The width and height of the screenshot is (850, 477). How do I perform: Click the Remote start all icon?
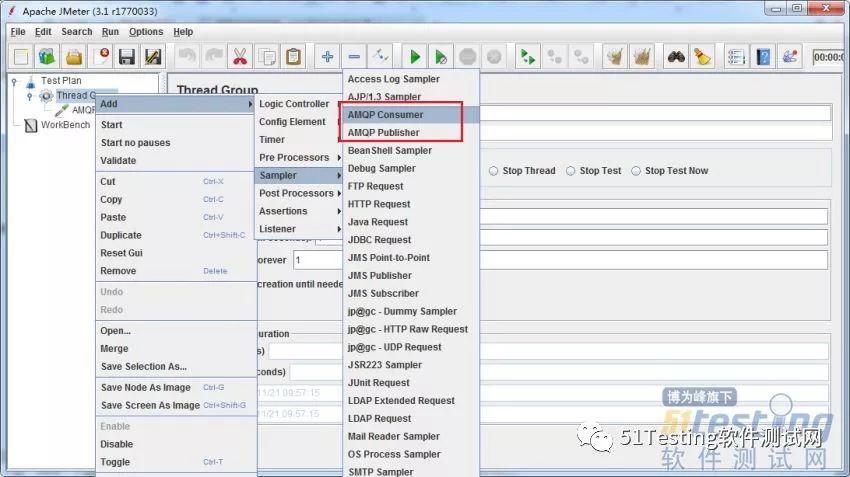click(x=527, y=56)
